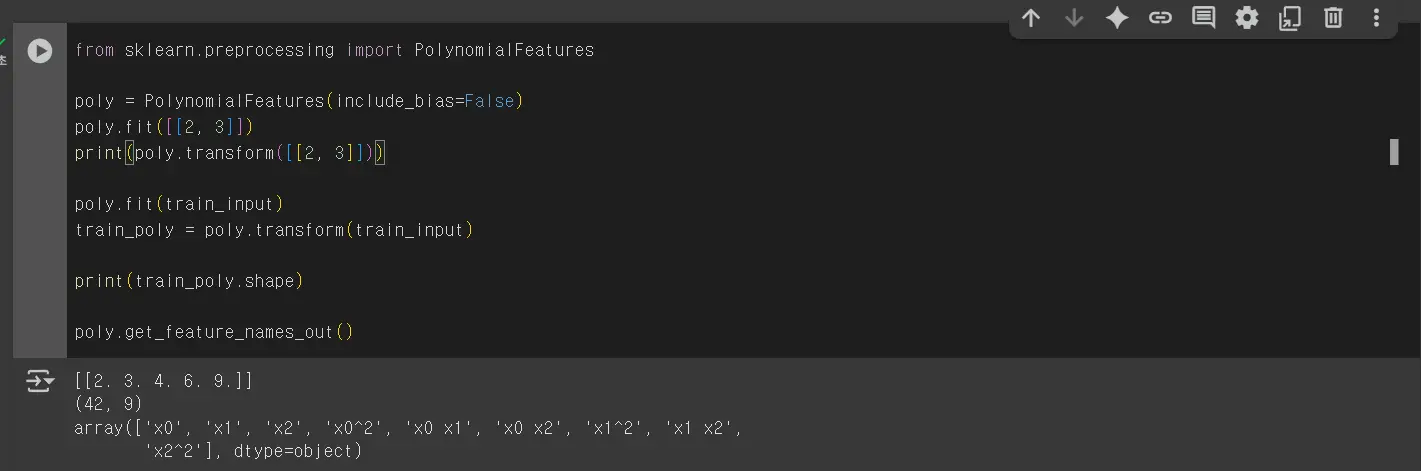Click the print(train_poly.shape) line
Screen dimensions: 1421x471
189,281
